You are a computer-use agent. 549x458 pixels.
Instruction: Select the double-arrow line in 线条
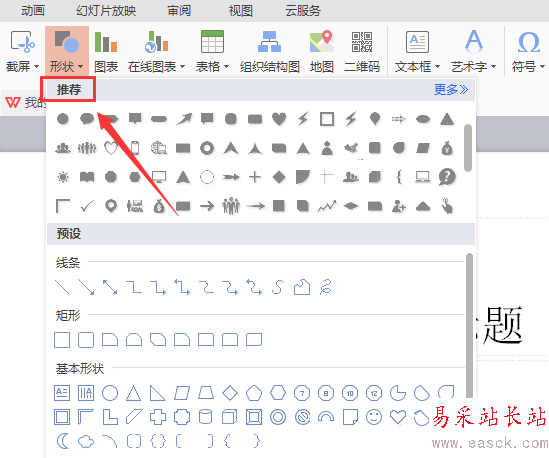coord(110,287)
